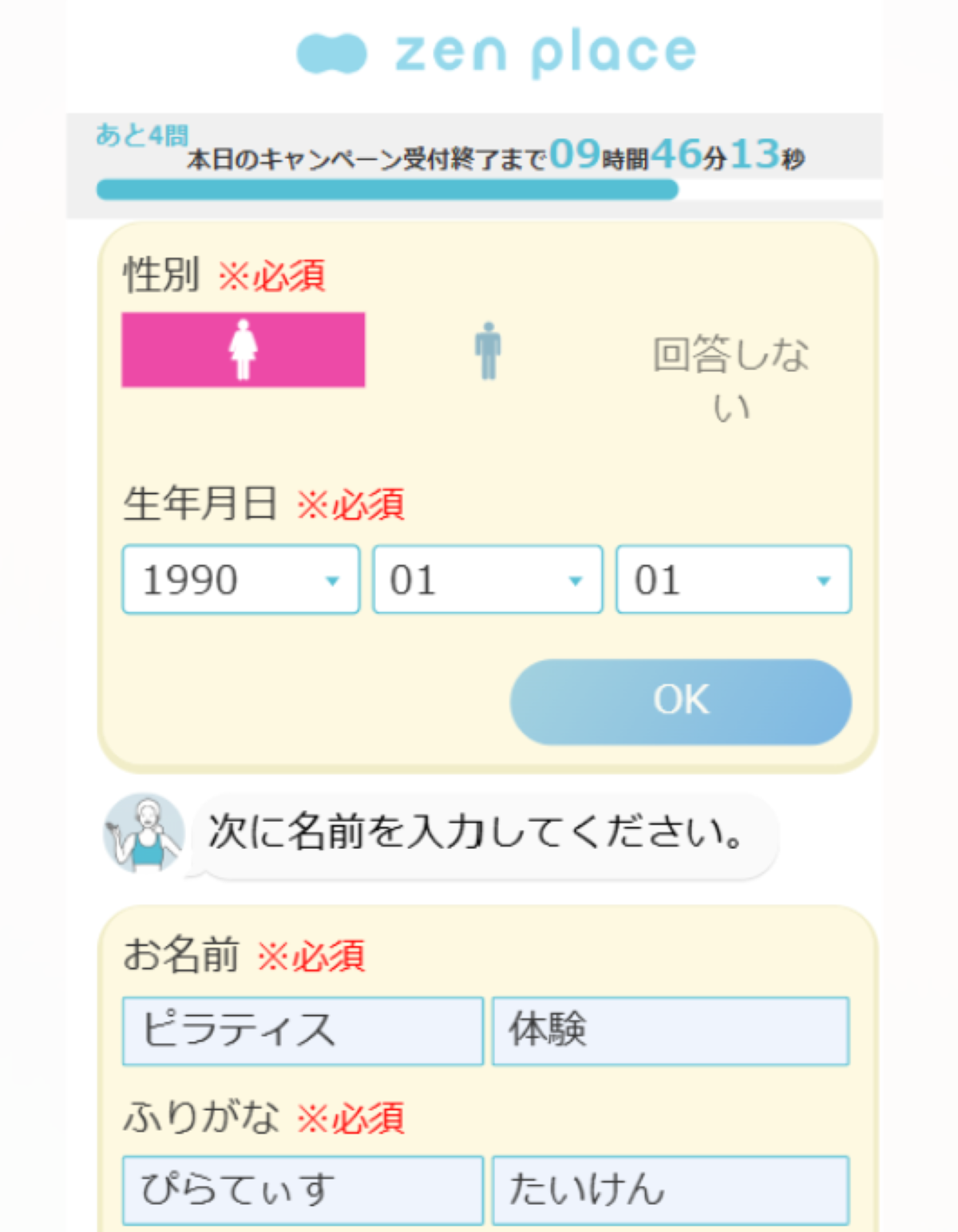Click the campaign progress bar
This screenshot has width=958, height=1232.
pyautogui.click(x=387, y=190)
